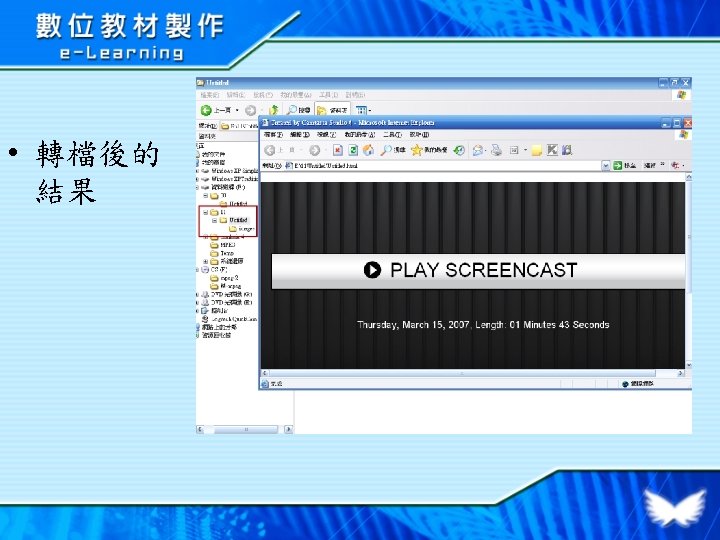Toggle the Folders pane button in Explorer

[332, 110]
